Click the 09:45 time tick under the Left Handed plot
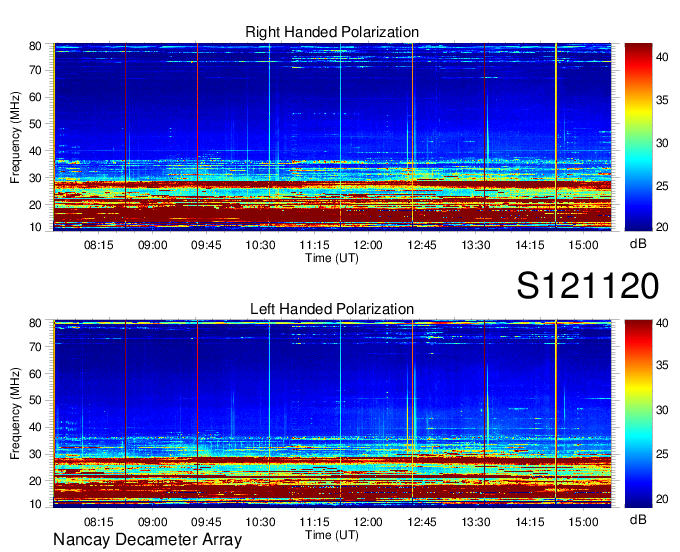This screenshot has height=552, width=680. pyautogui.click(x=206, y=522)
